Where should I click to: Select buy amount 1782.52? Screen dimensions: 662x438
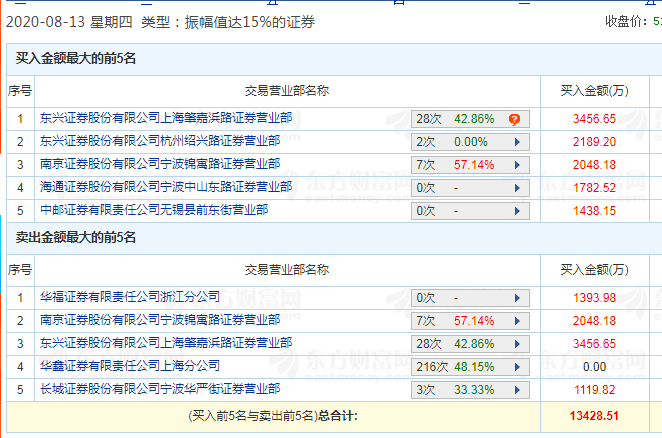[x=594, y=188]
